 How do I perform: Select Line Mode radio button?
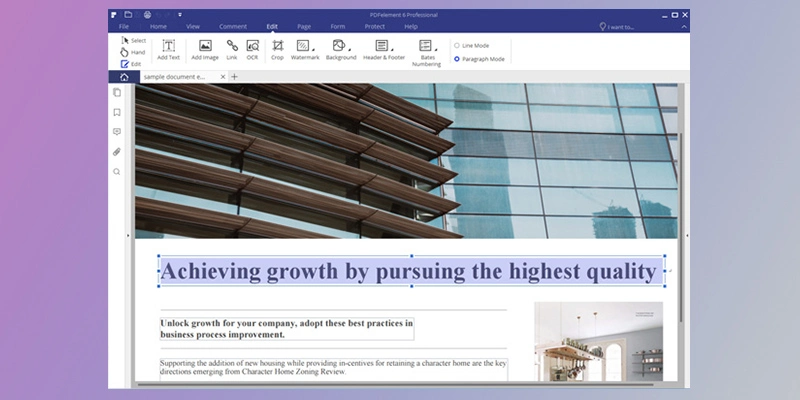pos(457,45)
